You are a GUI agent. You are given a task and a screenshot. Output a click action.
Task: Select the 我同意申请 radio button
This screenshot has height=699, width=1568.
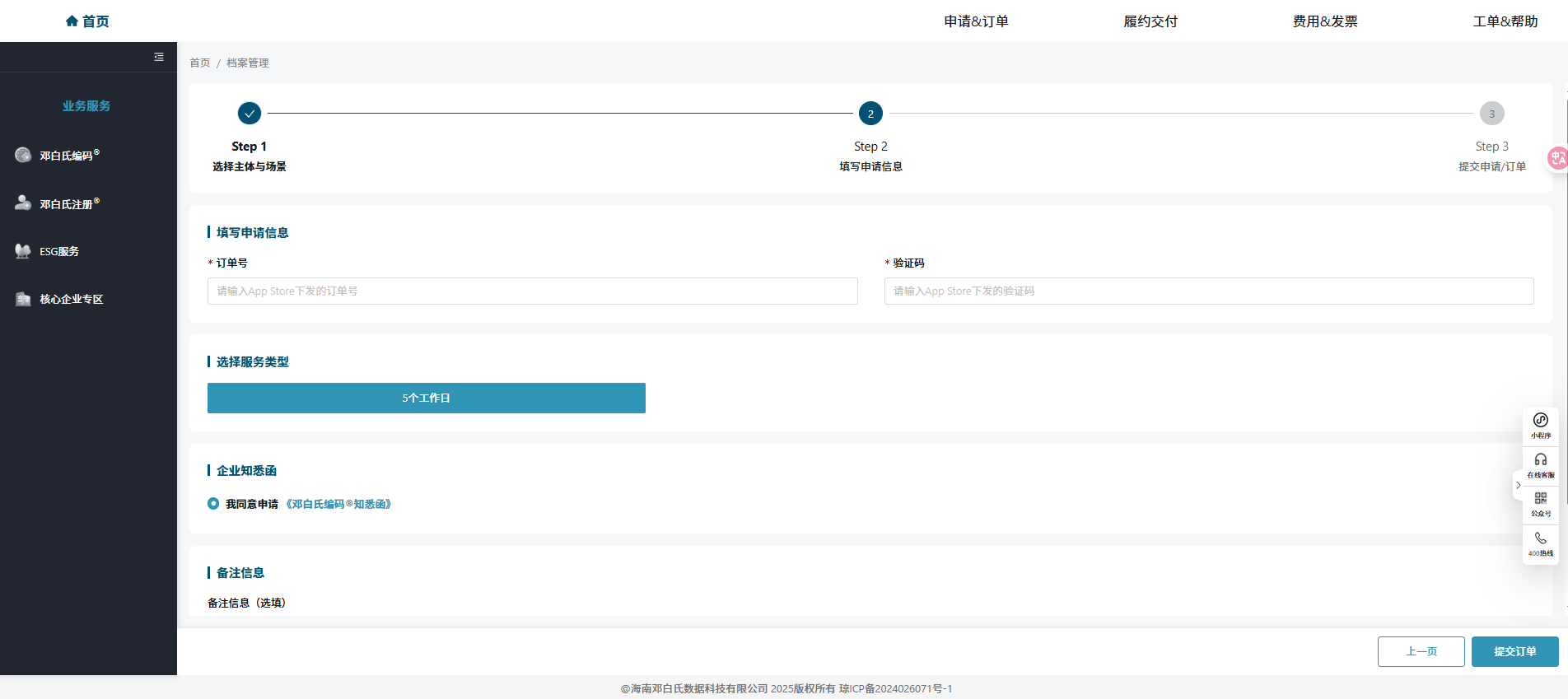pos(213,504)
